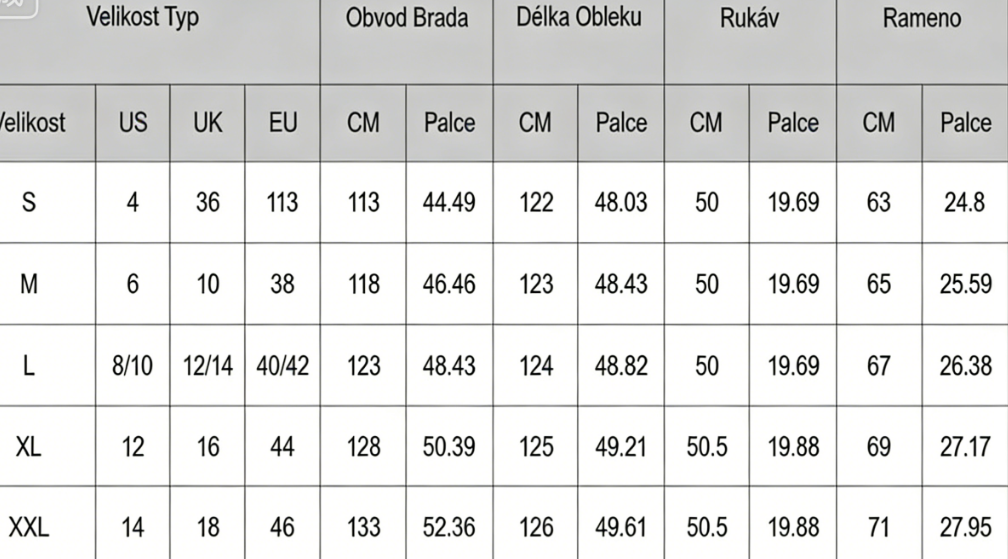Click the 48.03 coat length value
Screen dimensions: 1008x559
point(620,202)
